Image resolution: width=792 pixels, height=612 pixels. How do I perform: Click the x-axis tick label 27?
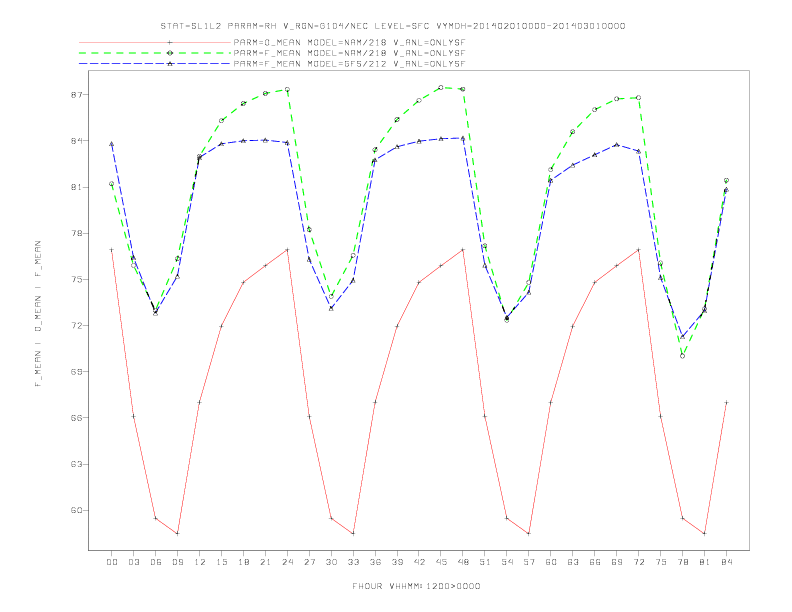(309, 562)
